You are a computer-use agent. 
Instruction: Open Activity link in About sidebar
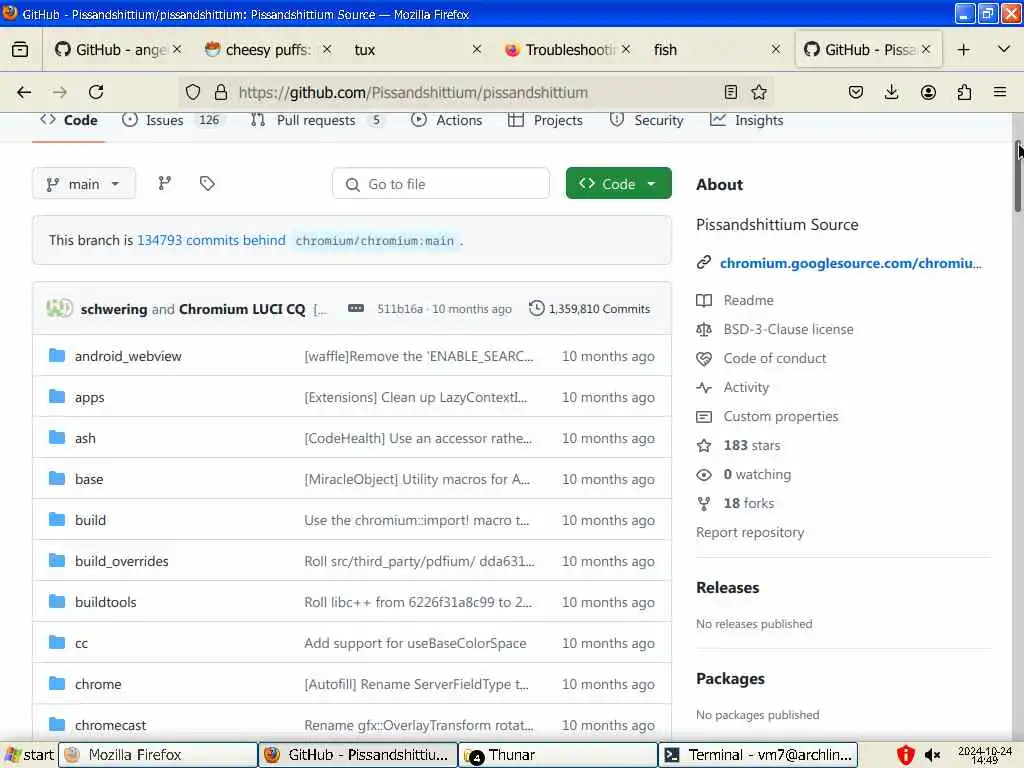click(746, 387)
